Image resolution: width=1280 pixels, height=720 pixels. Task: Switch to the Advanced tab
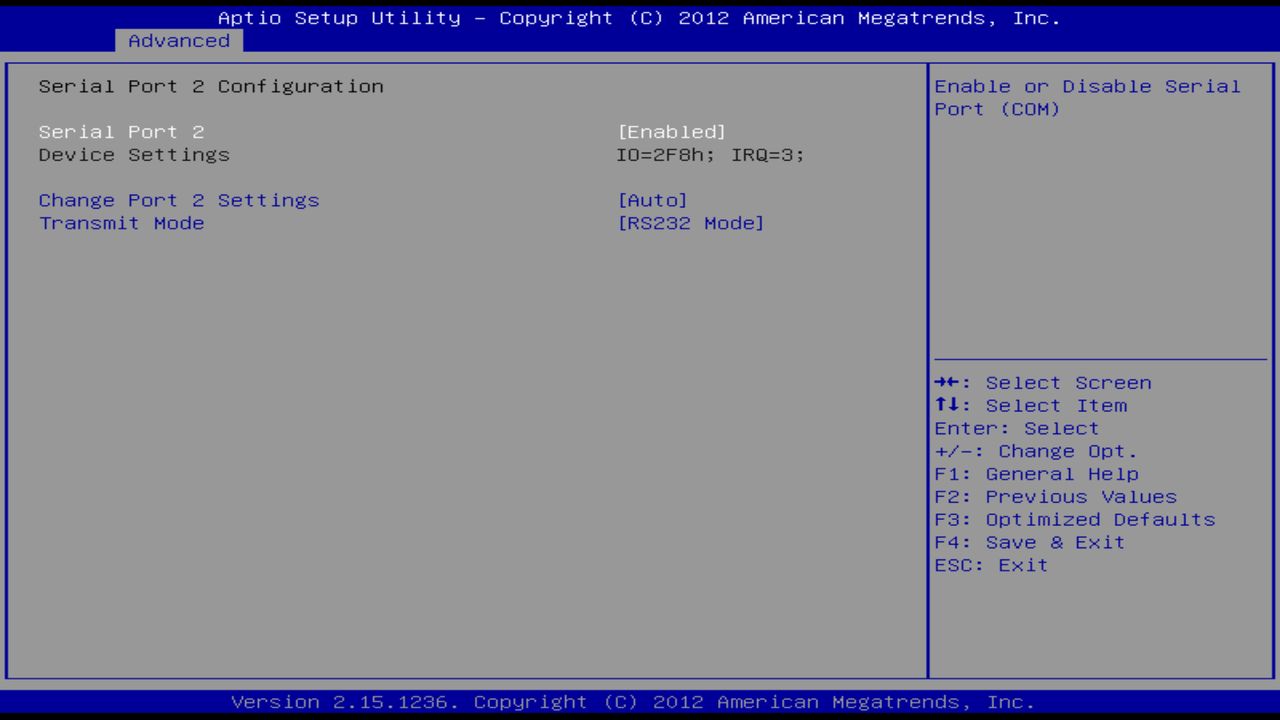178,40
